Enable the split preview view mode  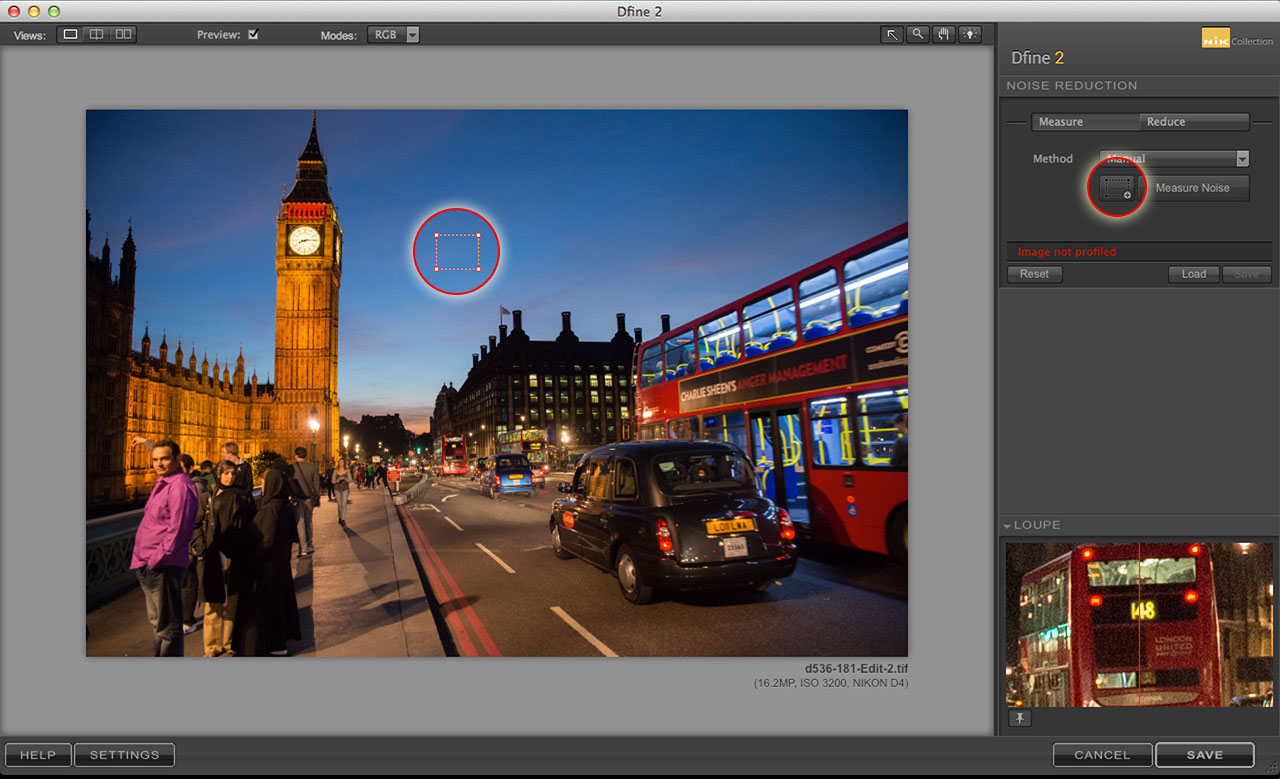click(96, 33)
